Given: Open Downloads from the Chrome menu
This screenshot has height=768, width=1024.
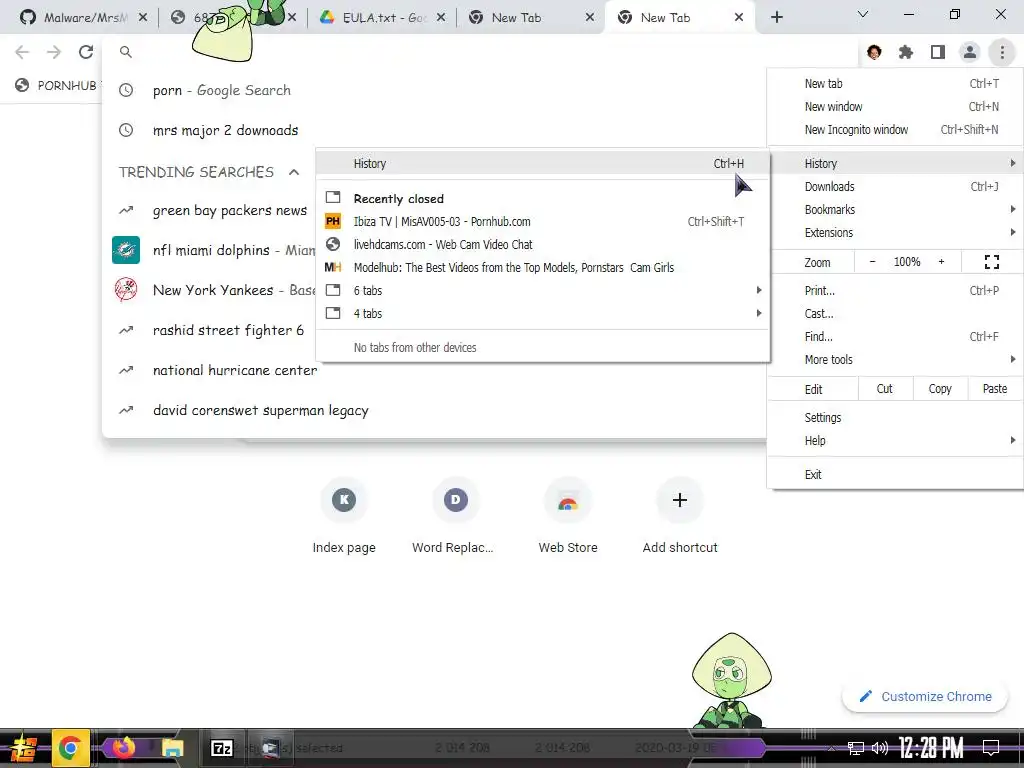Looking at the screenshot, I should tap(895, 187).
